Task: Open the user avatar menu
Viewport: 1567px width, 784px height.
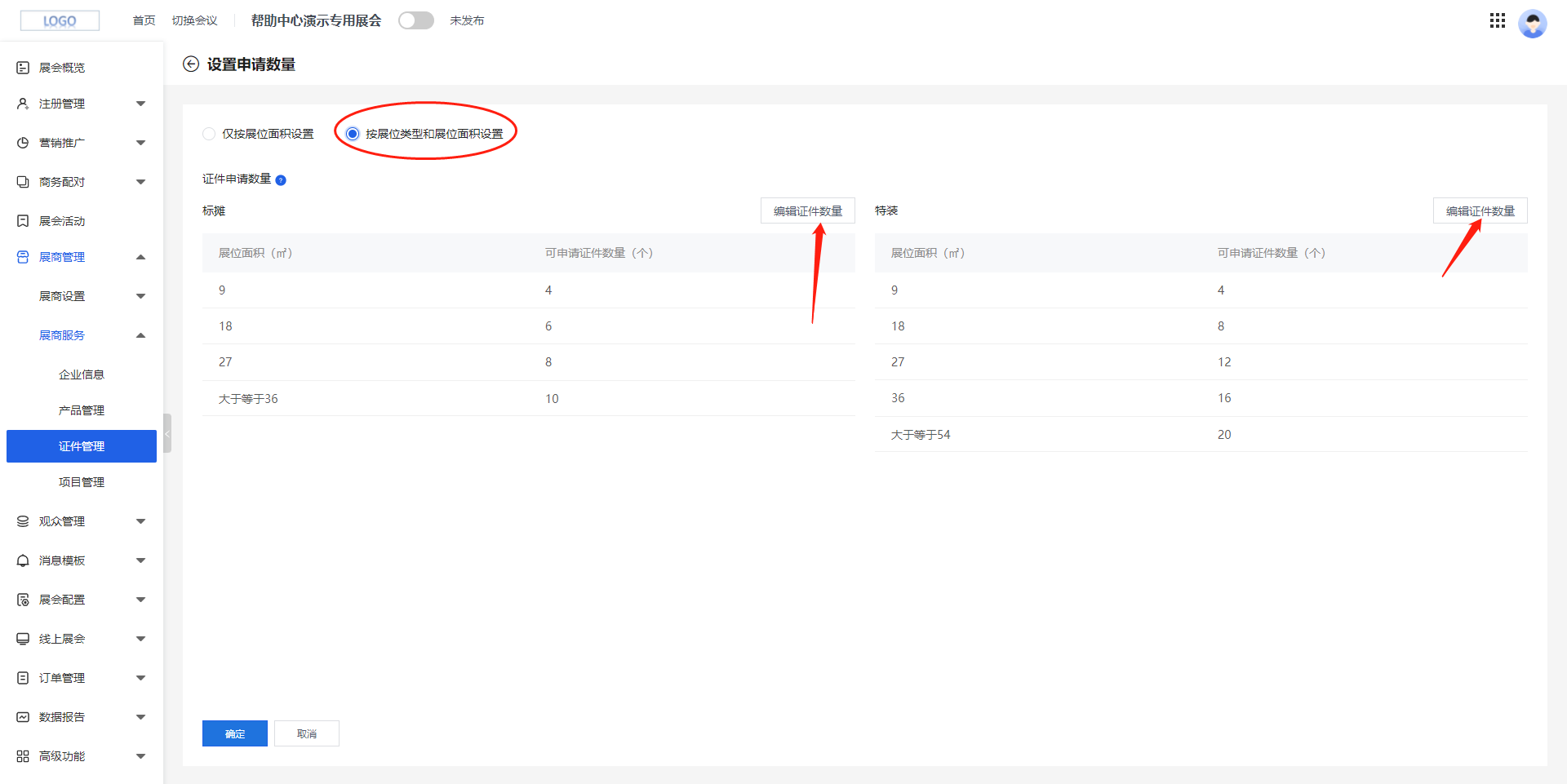Action: click(x=1532, y=23)
